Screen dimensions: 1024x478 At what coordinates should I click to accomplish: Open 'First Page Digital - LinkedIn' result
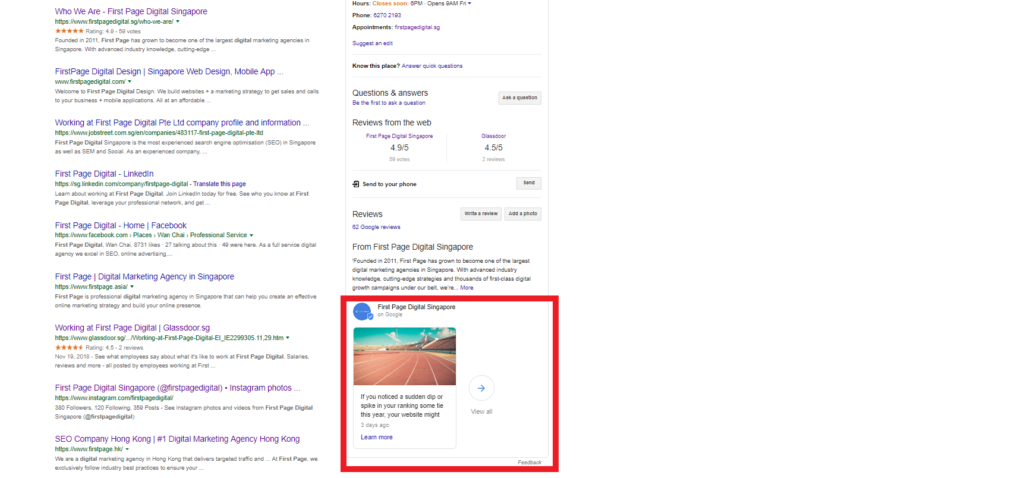[104, 174]
